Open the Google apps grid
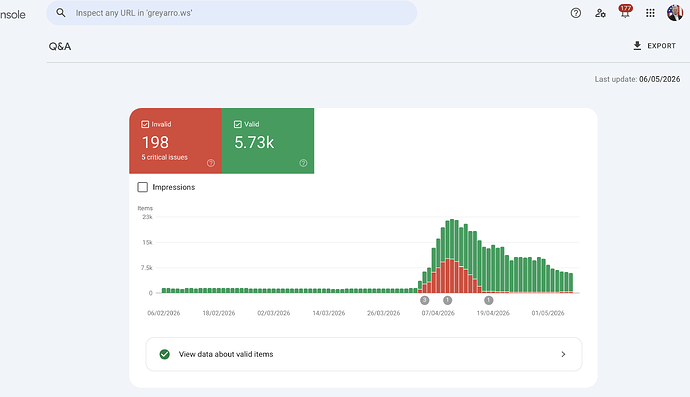The width and height of the screenshot is (690, 397). click(650, 13)
